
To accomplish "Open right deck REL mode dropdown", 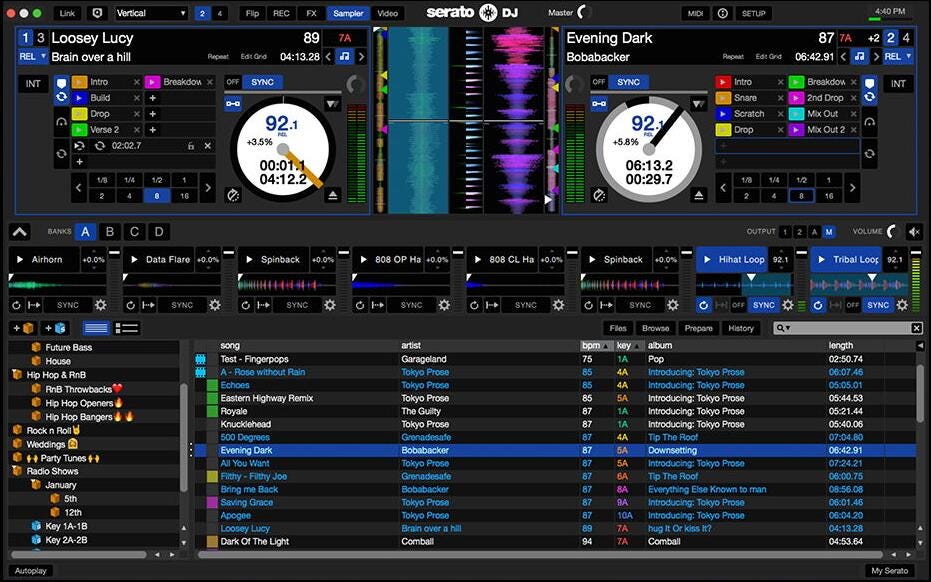I will tap(897, 56).
